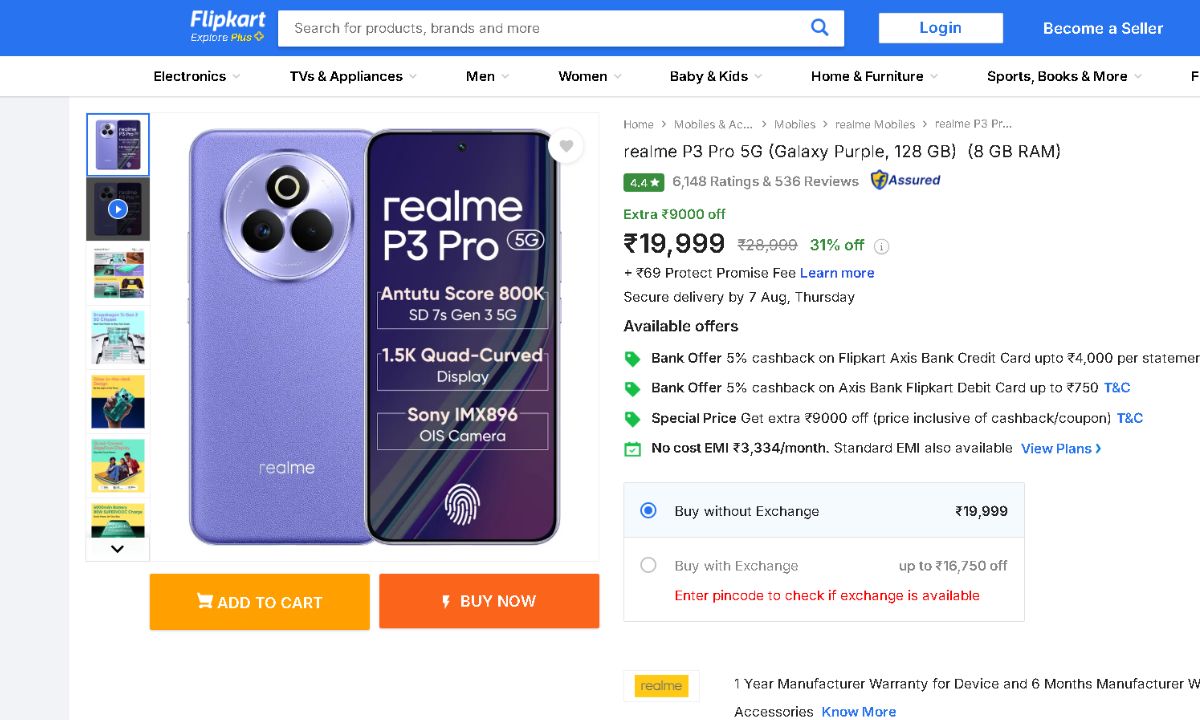This screenshot has width=1200, height=720.
Task: Add phone to wishlist with heart icon
Action: tap(566, 146)
